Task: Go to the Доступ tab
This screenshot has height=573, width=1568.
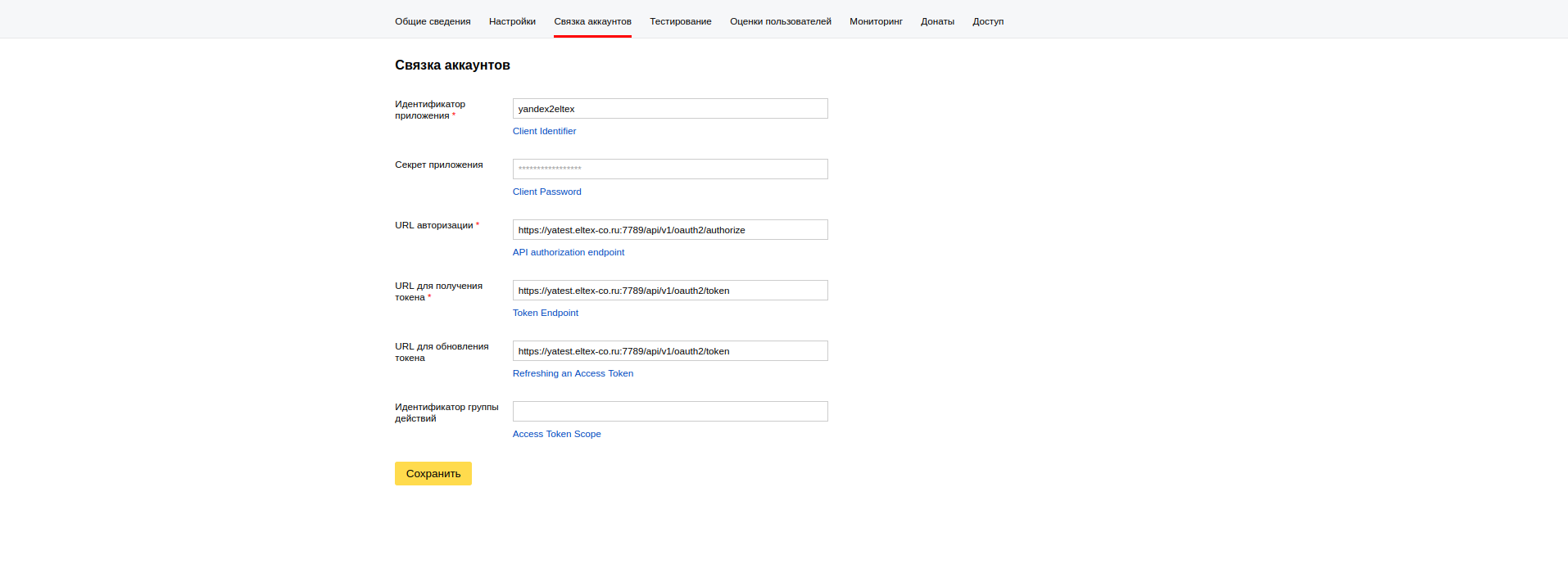Action: [988, 21]
